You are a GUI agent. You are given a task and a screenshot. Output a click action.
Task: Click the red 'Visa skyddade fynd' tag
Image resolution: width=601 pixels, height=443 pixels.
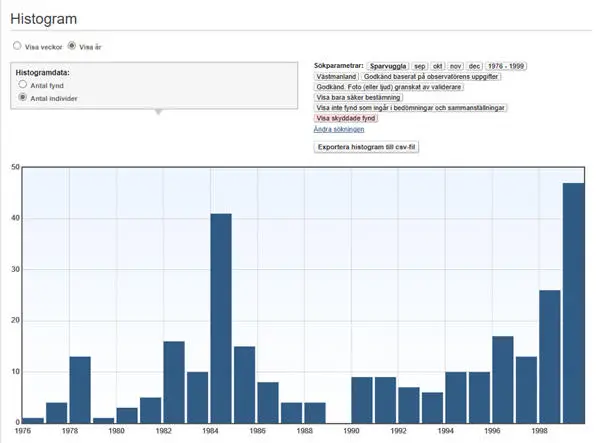pyautogui.click(x=346, y=118)
